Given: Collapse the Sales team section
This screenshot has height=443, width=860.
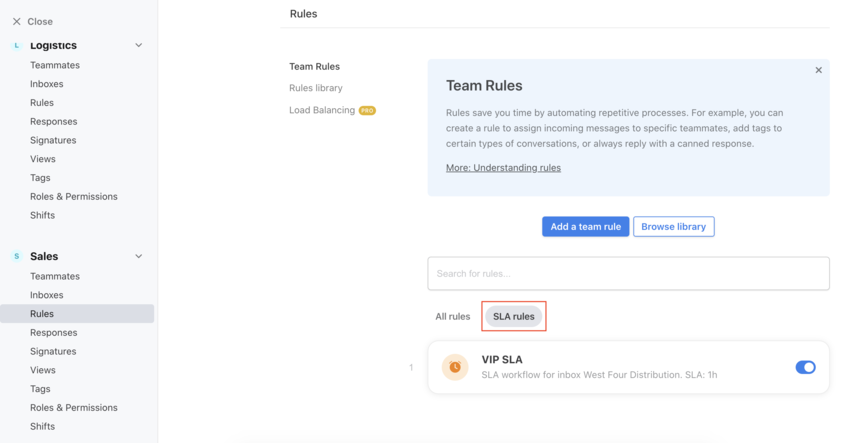Looking at the screenshot, I should coord(139,256).
